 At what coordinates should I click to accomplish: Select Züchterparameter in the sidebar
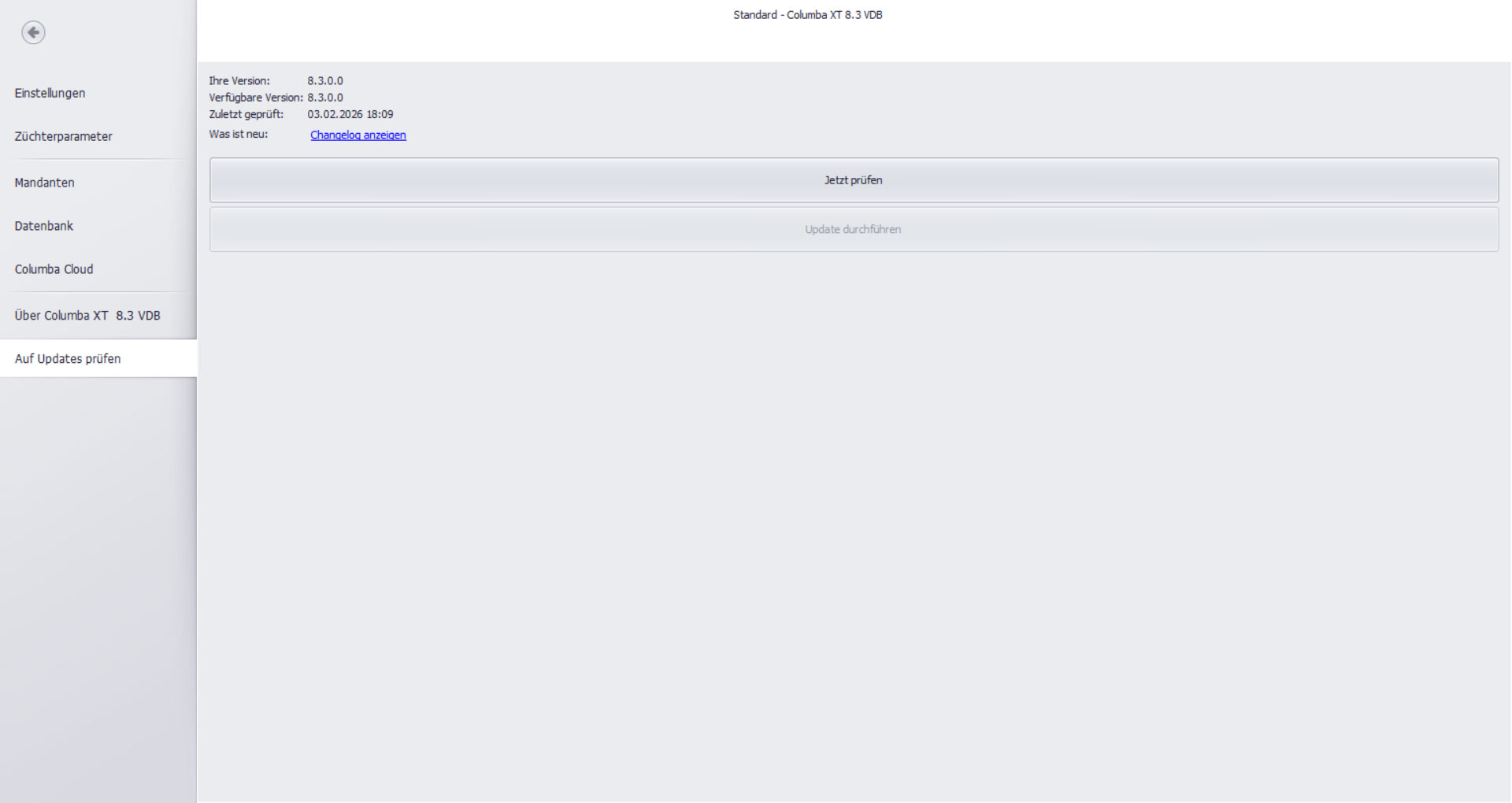pyautogui.click(x=63, y=136)
